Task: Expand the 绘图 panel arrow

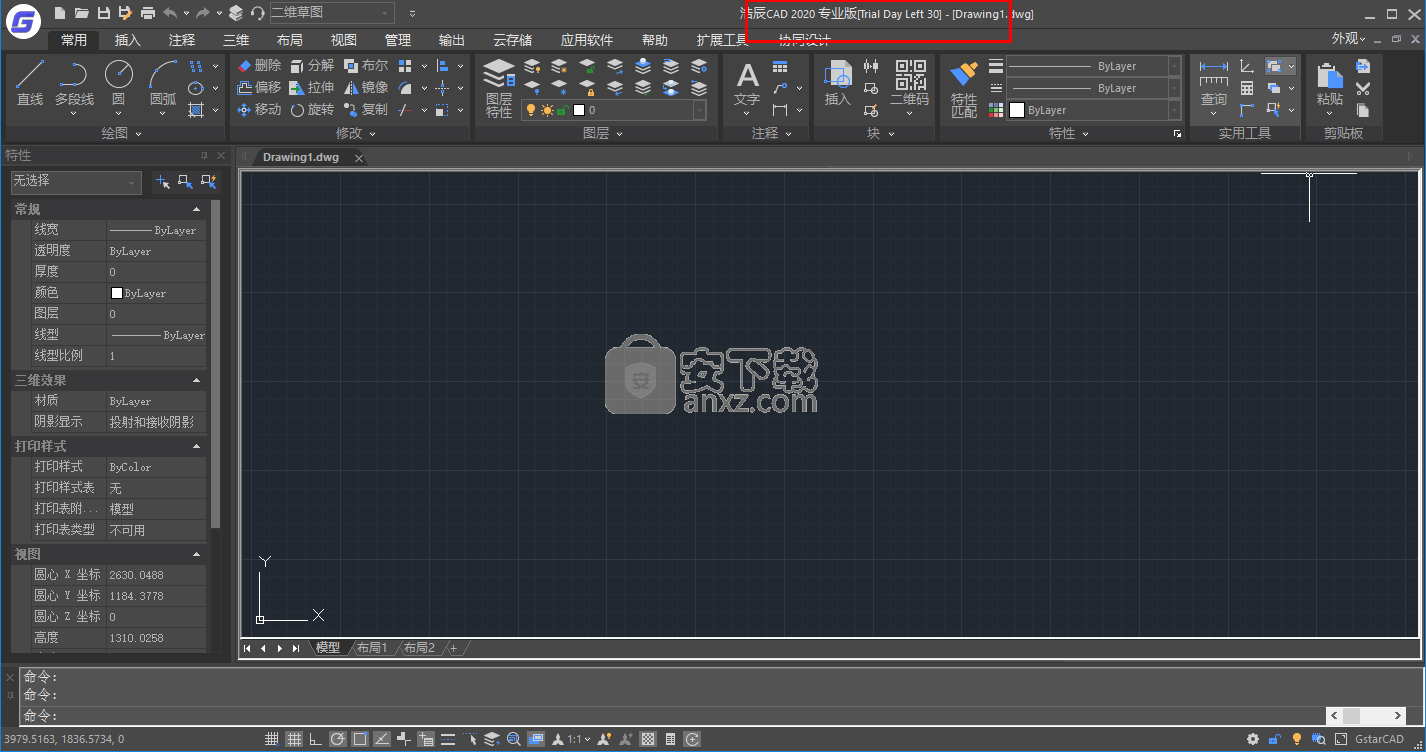Action: (x=138, y=133)
